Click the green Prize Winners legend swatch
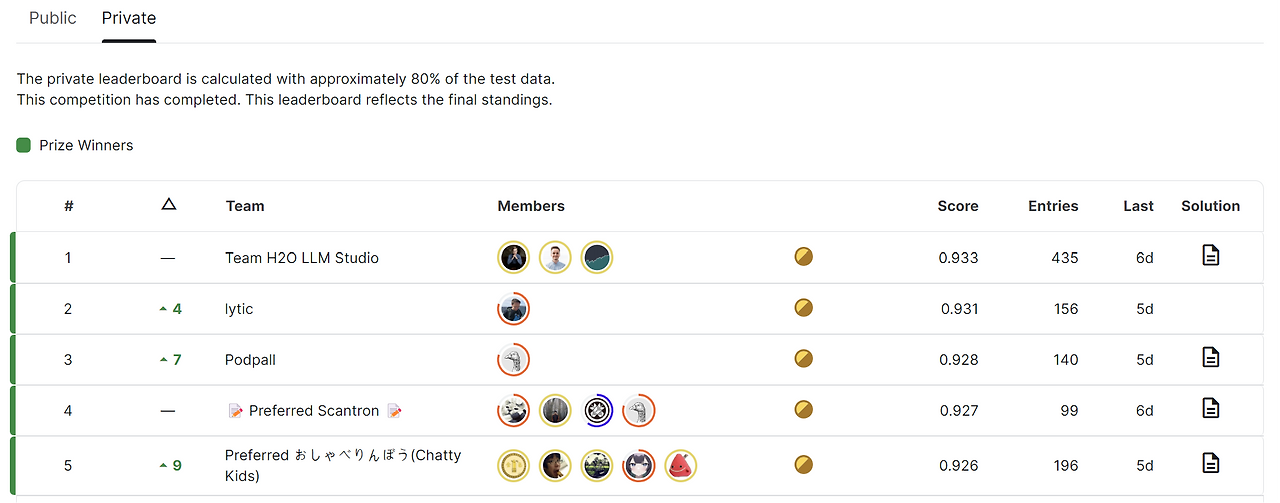This screenshot has width=1280, height=503. click(x=24, y=146)
